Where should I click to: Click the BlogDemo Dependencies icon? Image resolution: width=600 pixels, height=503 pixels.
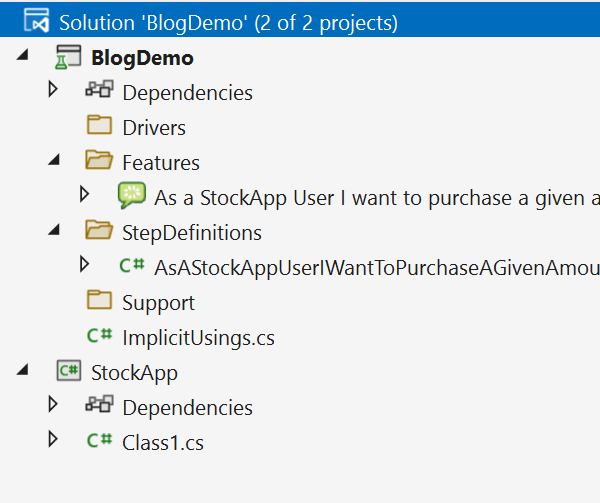coord(99,93)
